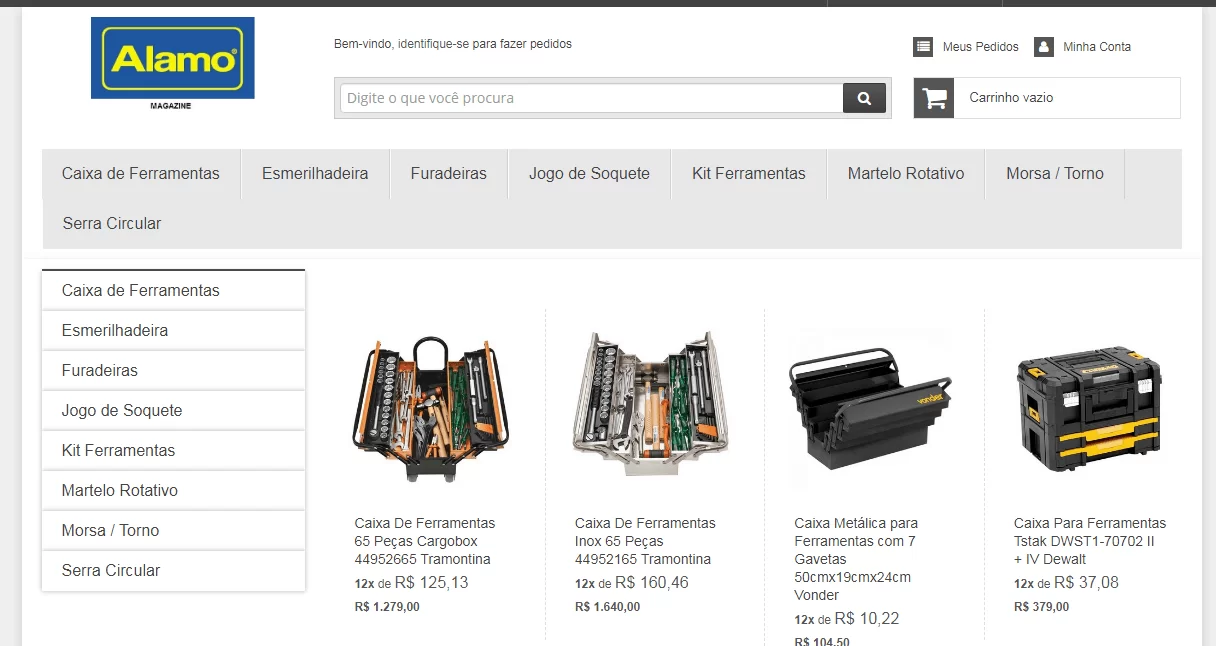Viewport: 1216px width, 646px height.
Task: Select Martelo Rotativo in top menu
Action: 906,174
